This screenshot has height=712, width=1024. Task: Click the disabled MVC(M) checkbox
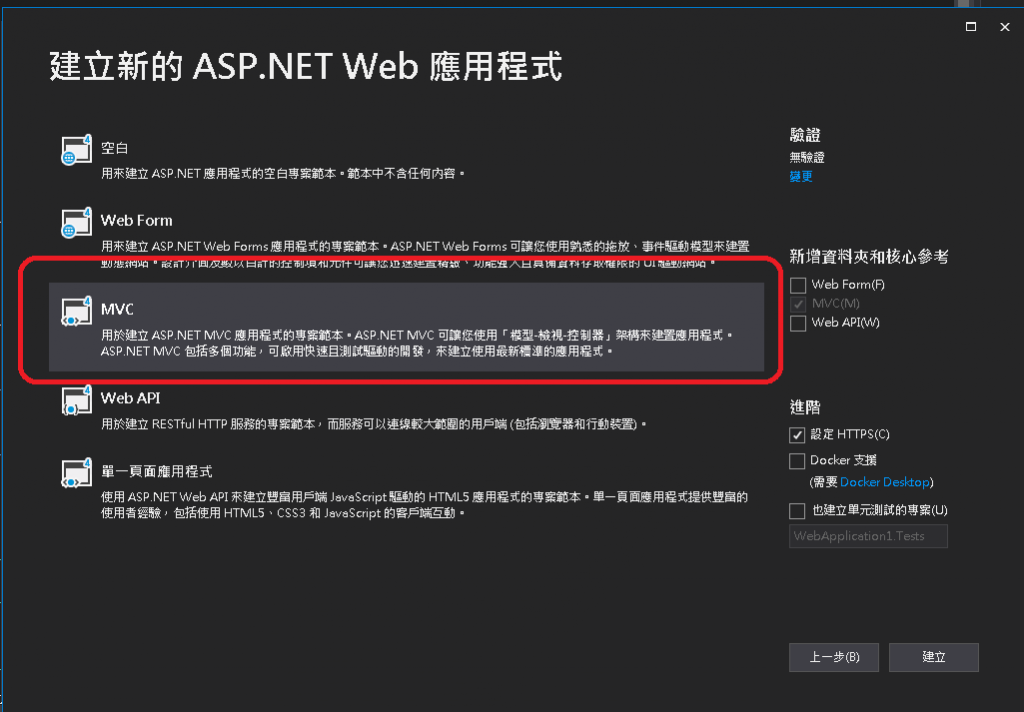(798, 304)
